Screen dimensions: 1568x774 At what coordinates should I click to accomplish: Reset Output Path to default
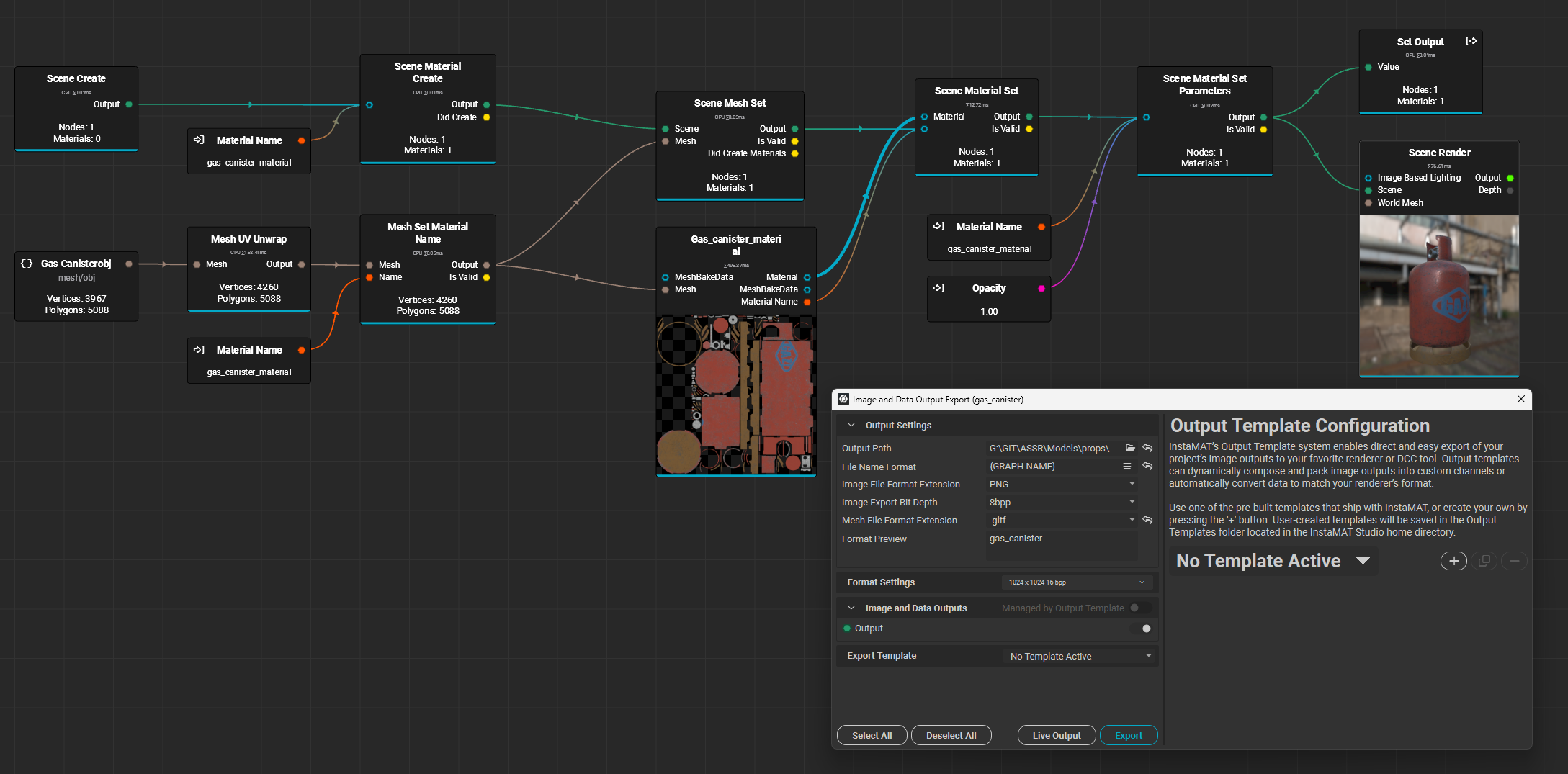tap(1147, 448)
